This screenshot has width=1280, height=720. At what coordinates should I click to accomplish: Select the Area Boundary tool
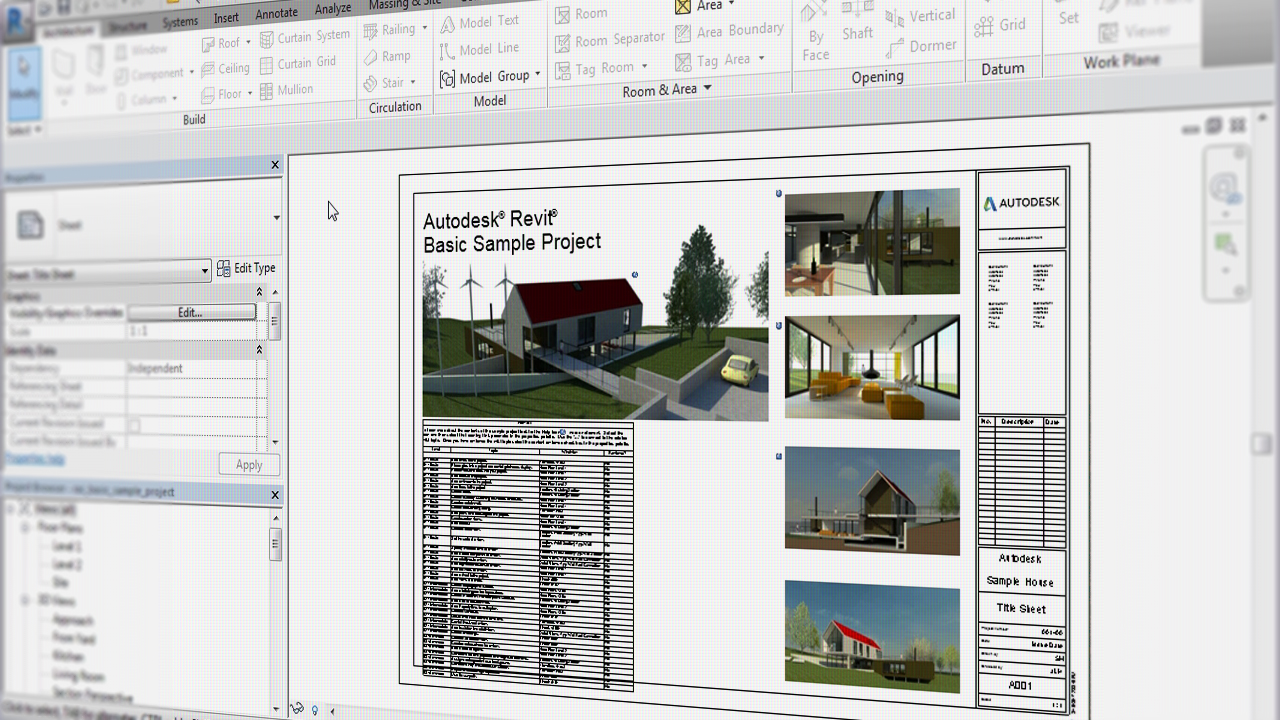coord(729,32)
